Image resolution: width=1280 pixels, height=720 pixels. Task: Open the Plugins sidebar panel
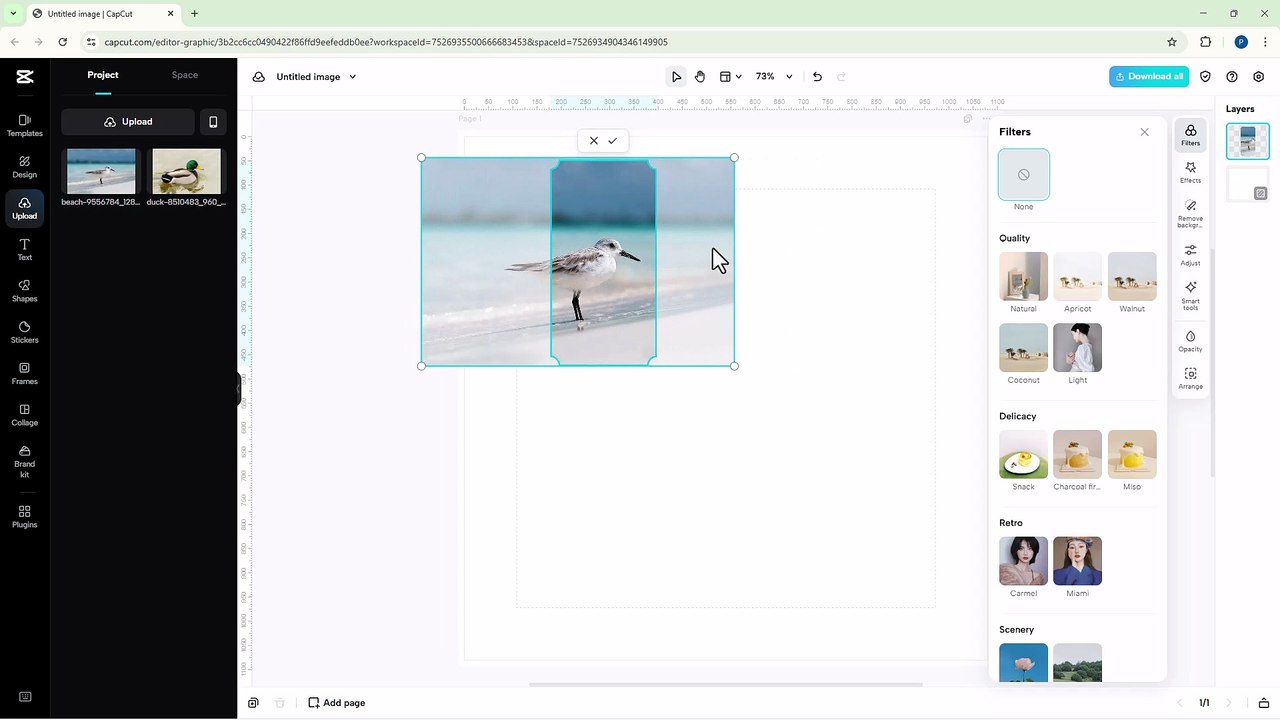(x=25, y=516)
